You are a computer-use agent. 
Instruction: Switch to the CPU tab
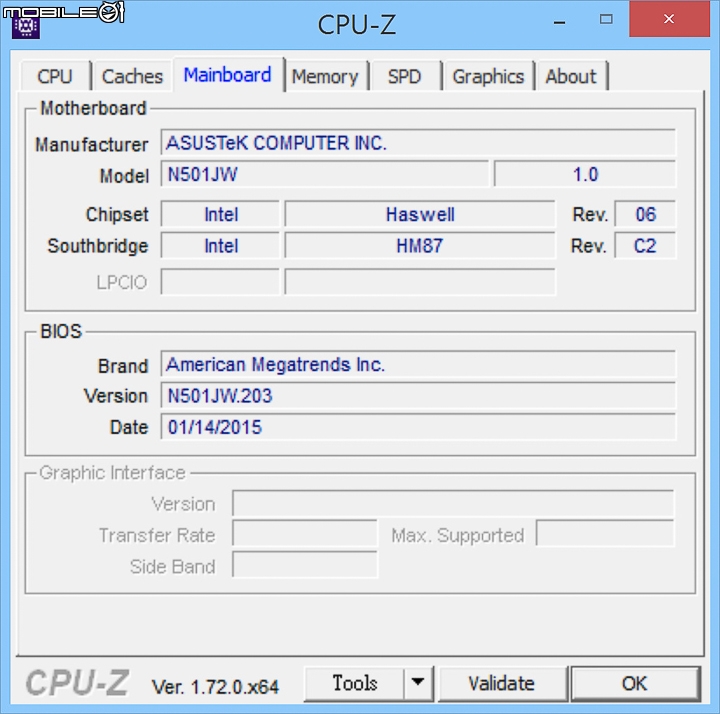pos(55,76)
